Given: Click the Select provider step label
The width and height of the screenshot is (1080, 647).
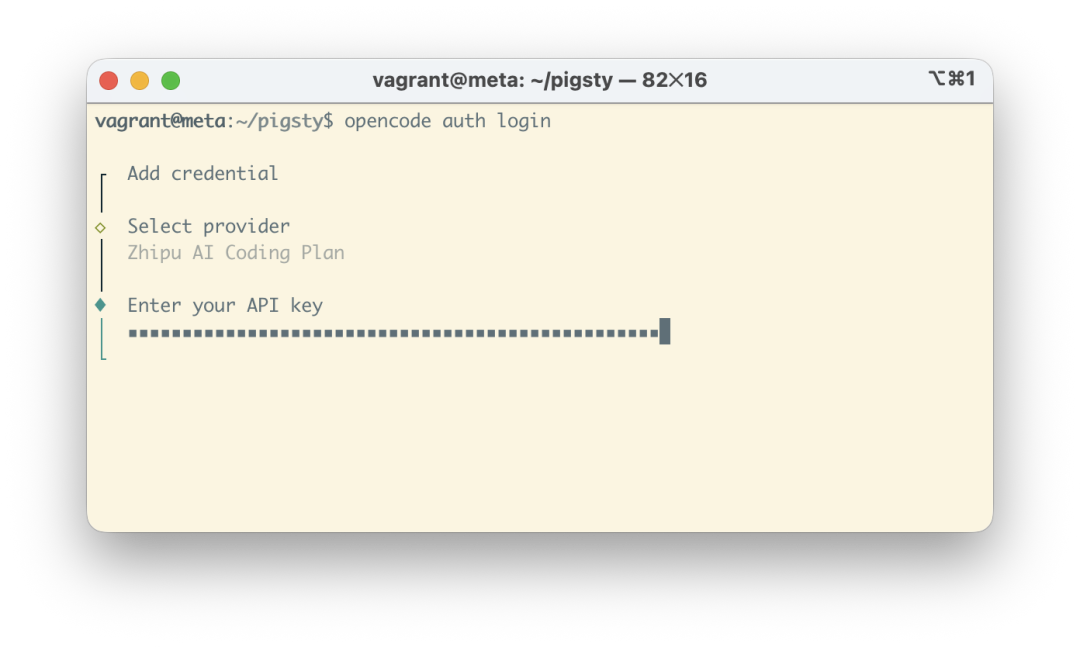Looking at the screenshot, I should pyautogui.click(x=209, y=226).
